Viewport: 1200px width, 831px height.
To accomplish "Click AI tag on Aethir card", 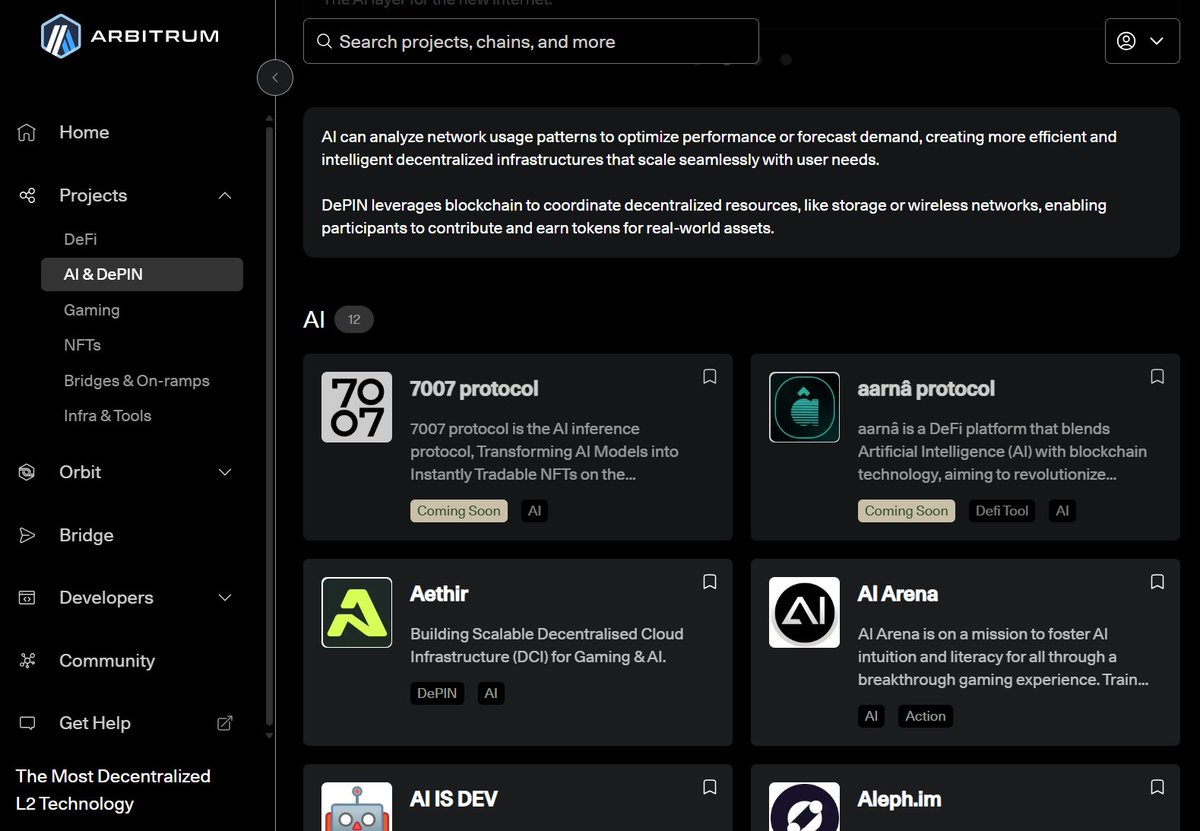I will click(491, 693).
